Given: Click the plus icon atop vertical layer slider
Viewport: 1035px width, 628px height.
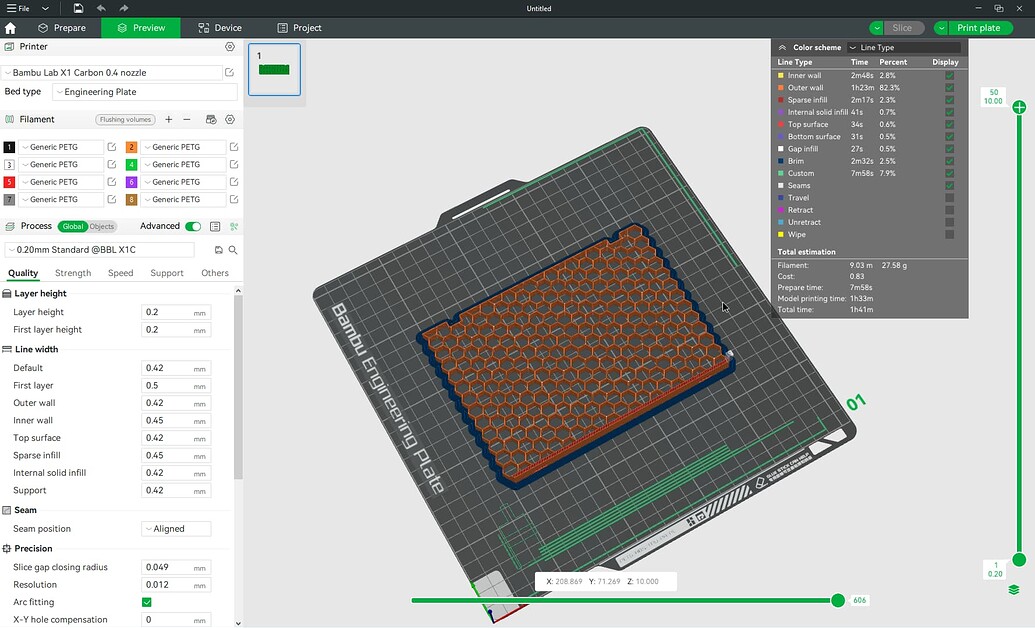Looking at the screenshot, I should (x=1019, y=107).
